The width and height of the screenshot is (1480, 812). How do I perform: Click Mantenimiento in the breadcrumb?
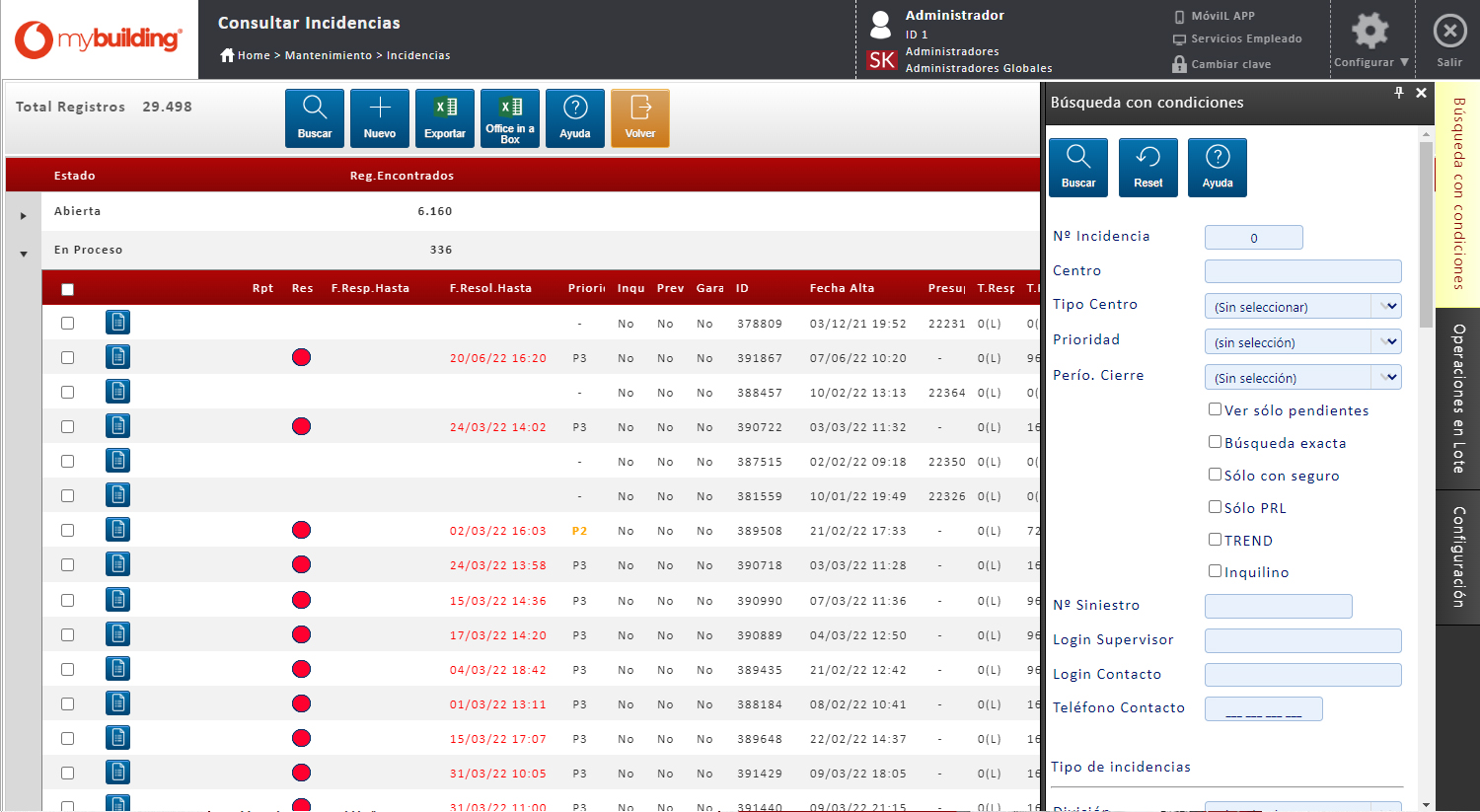click(x=329, y=55)
